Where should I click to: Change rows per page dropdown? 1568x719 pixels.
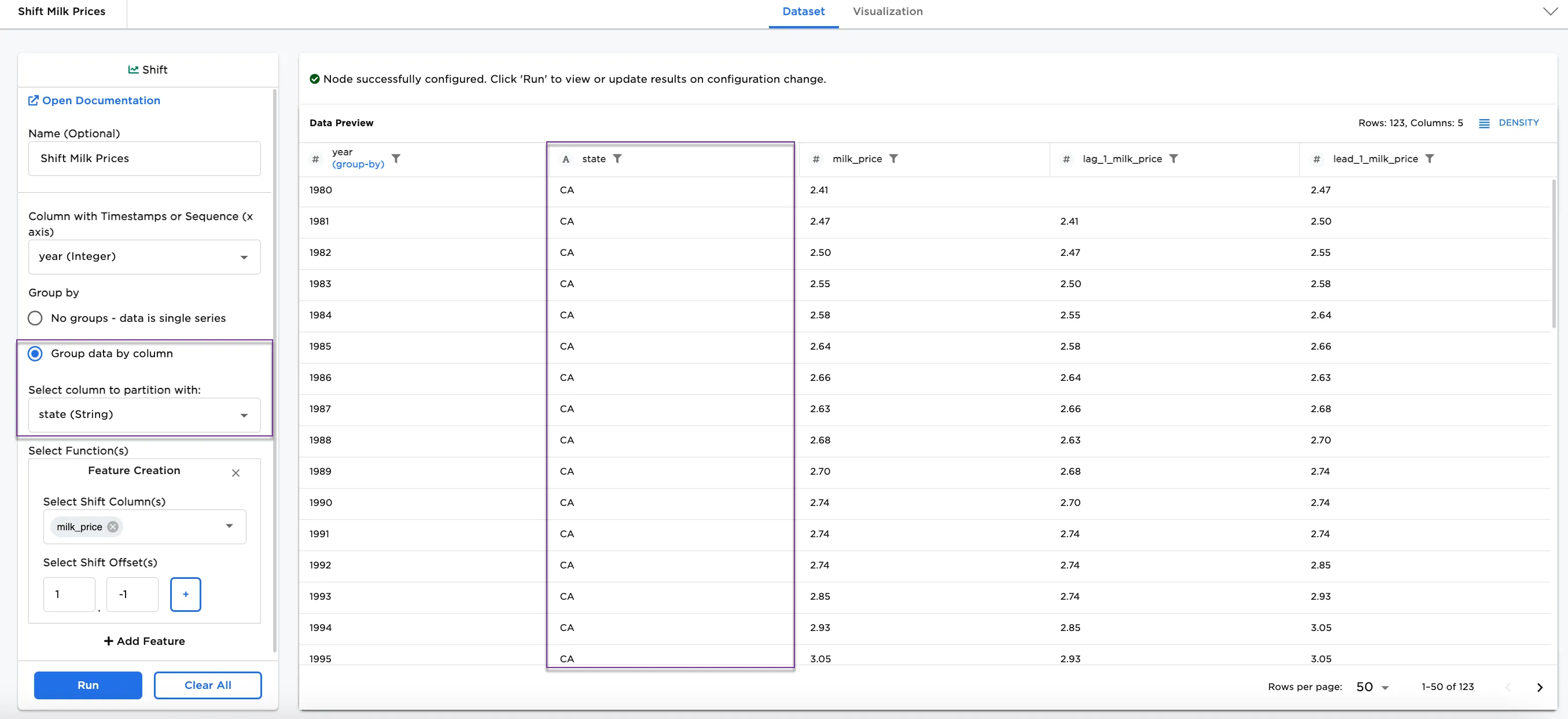coord(1372,687)
